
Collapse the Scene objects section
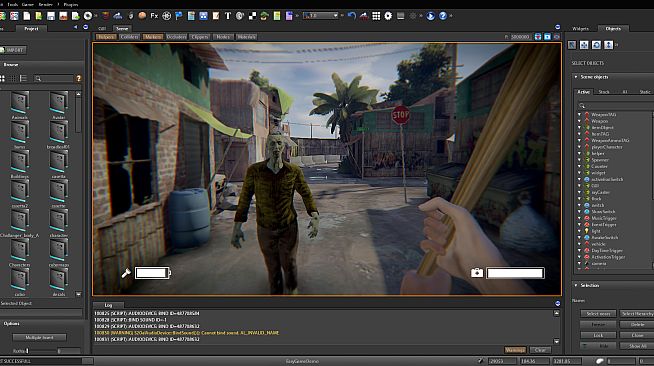576,77
